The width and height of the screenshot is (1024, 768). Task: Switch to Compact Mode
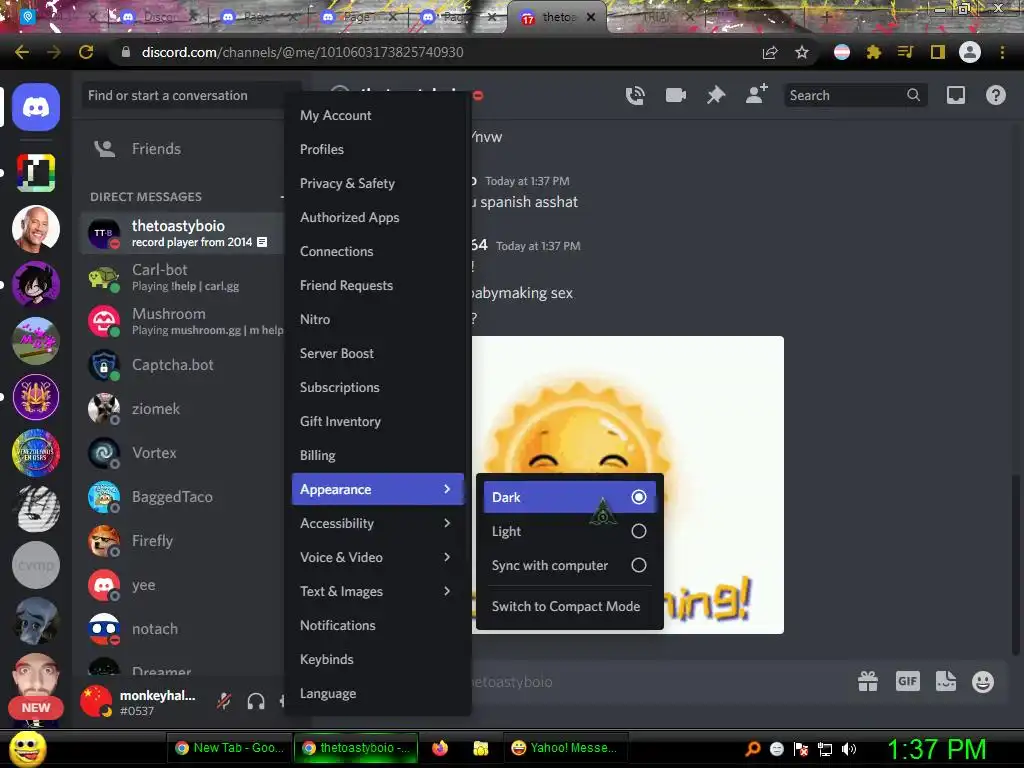(x=569, y=606)
